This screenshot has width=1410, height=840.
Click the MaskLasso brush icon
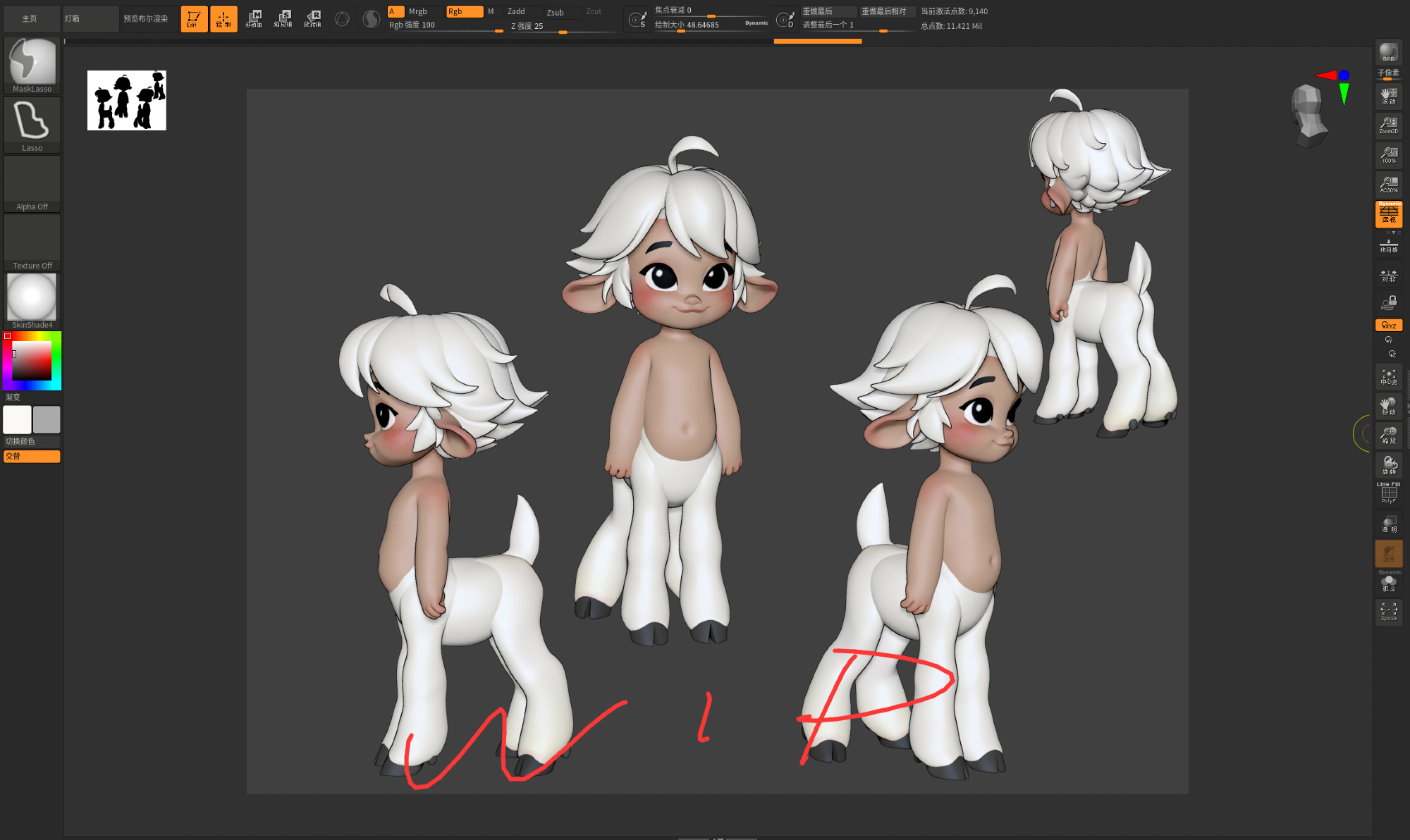click(x=32, y=65)
